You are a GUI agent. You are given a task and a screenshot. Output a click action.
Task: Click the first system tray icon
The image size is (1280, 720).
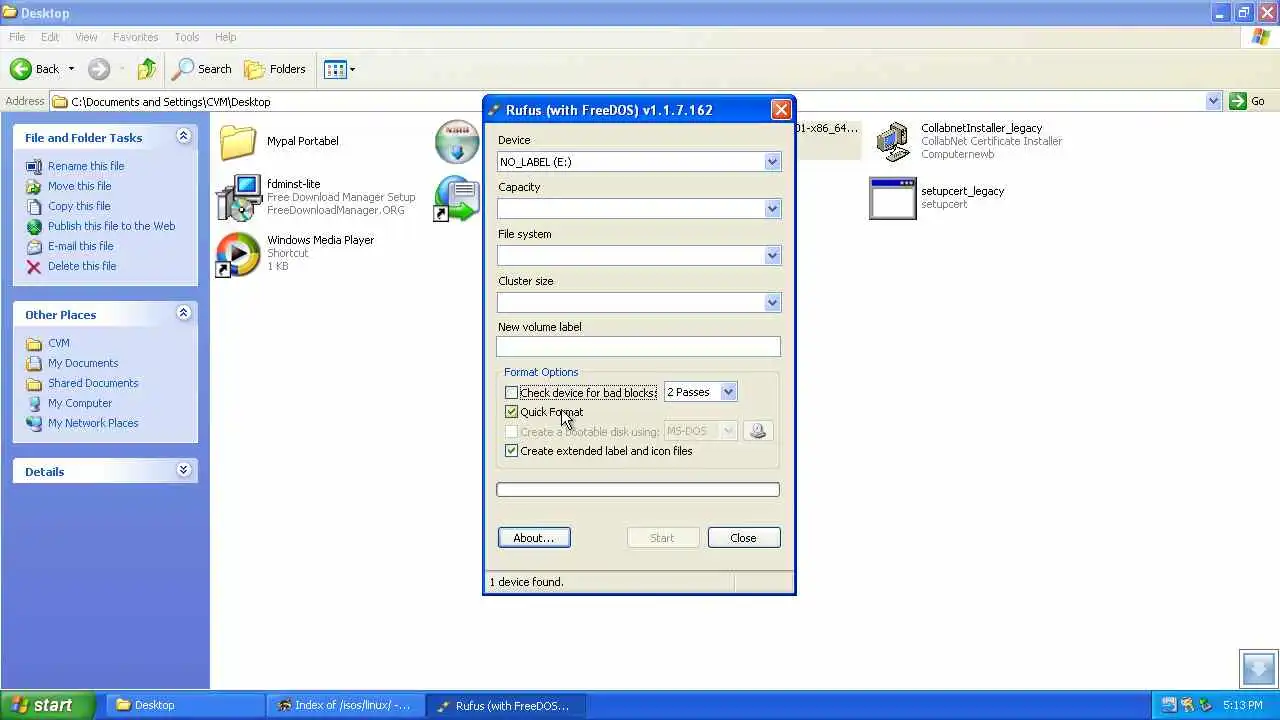[x=1168, y=705]
